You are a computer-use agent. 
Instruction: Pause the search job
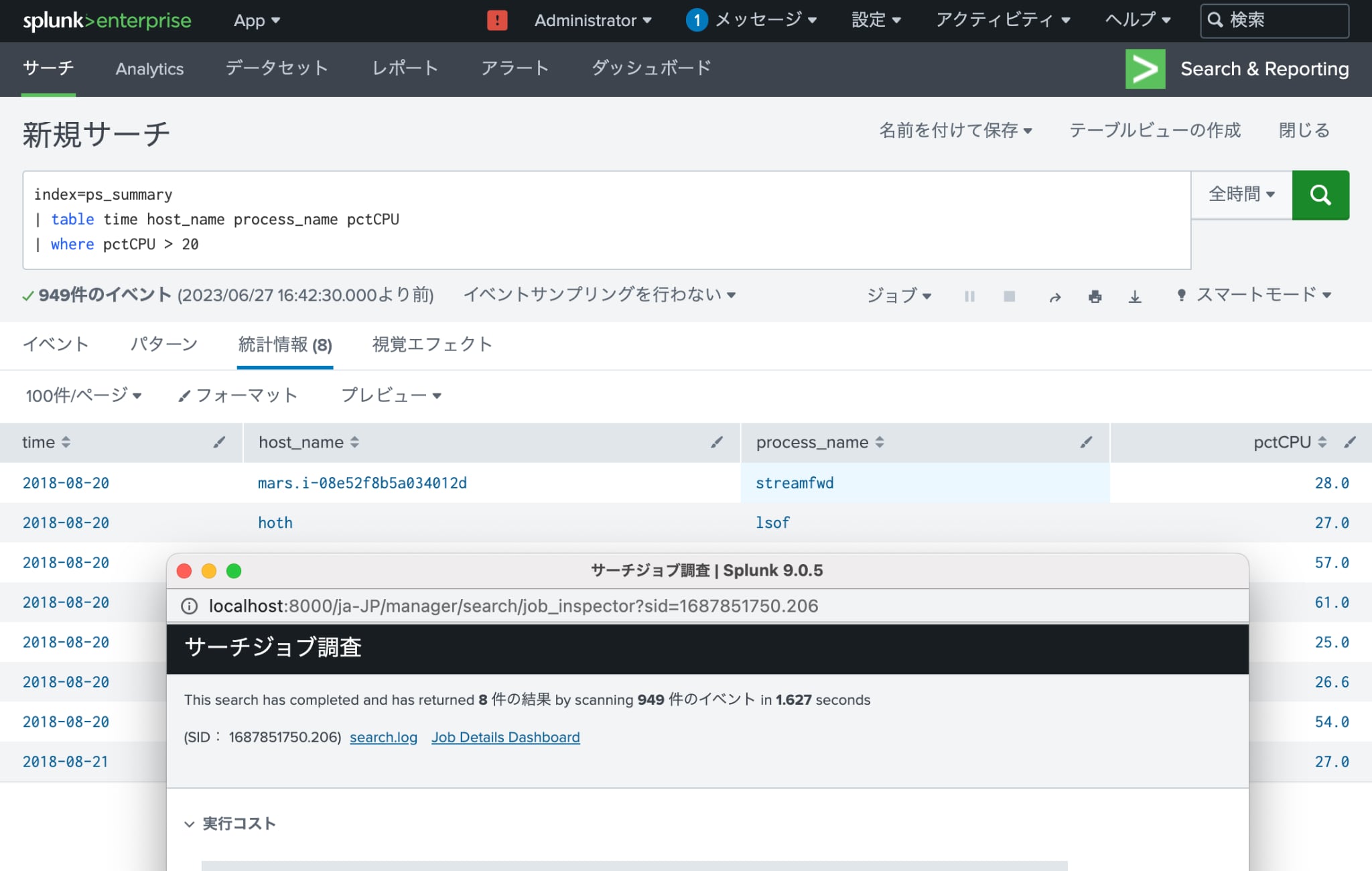(x=969, y=296)
